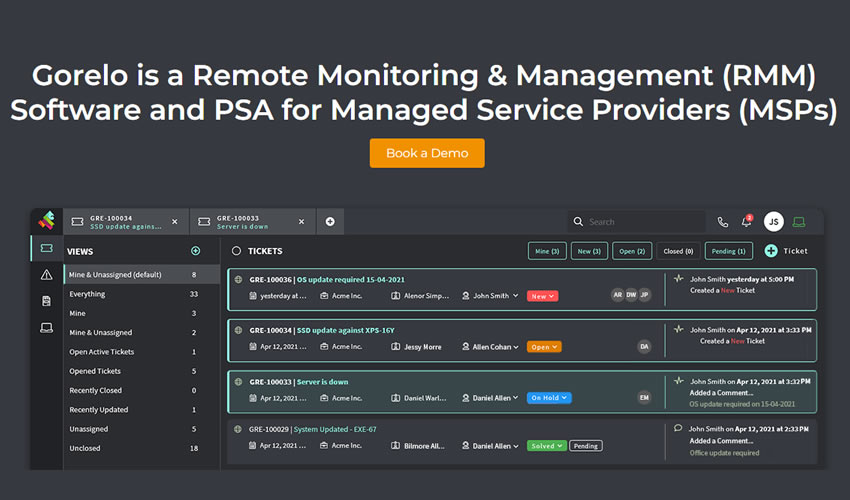
Task: Open the red New status dropdown
Action: [543, 296]
